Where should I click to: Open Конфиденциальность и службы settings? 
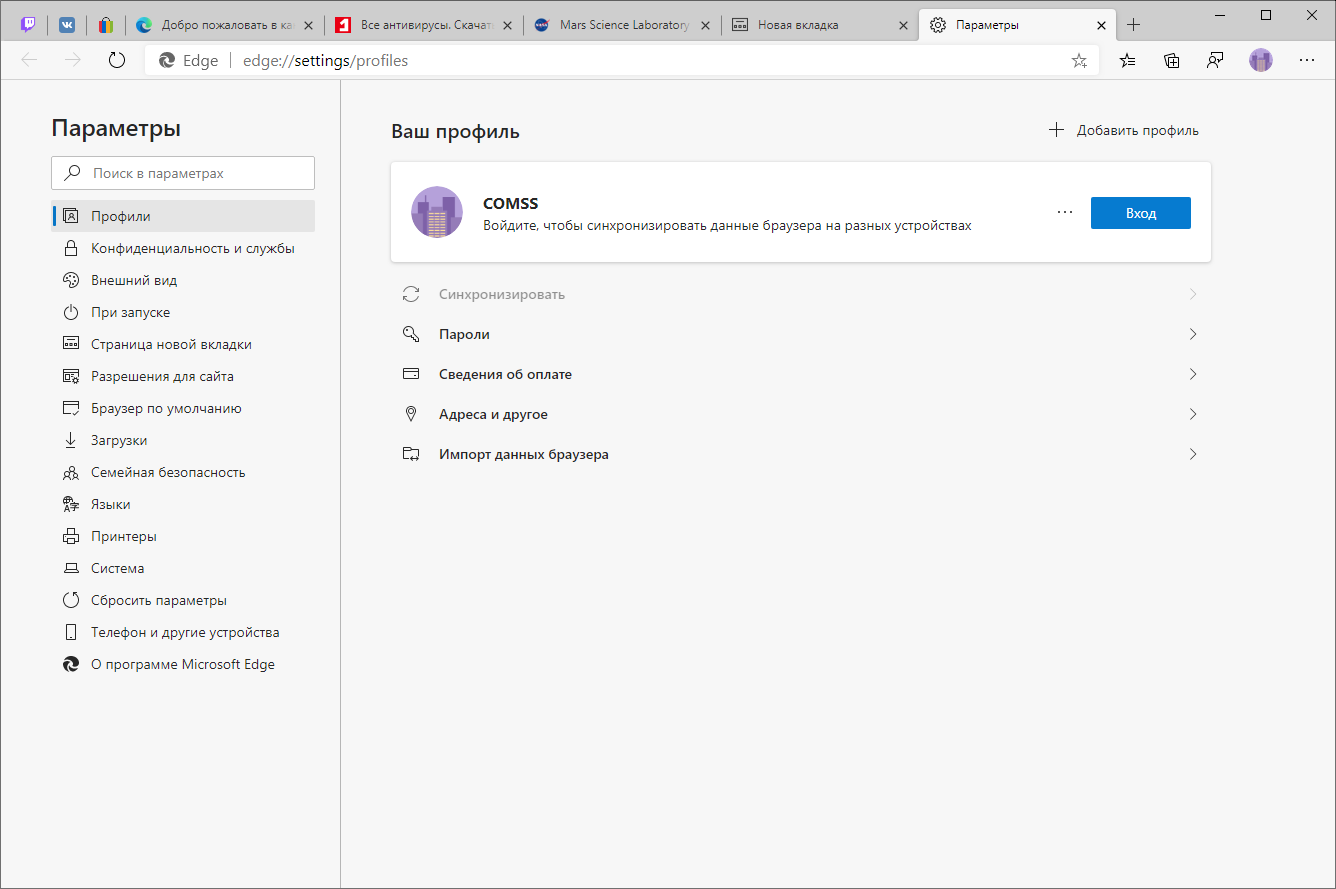pos(192,248)
